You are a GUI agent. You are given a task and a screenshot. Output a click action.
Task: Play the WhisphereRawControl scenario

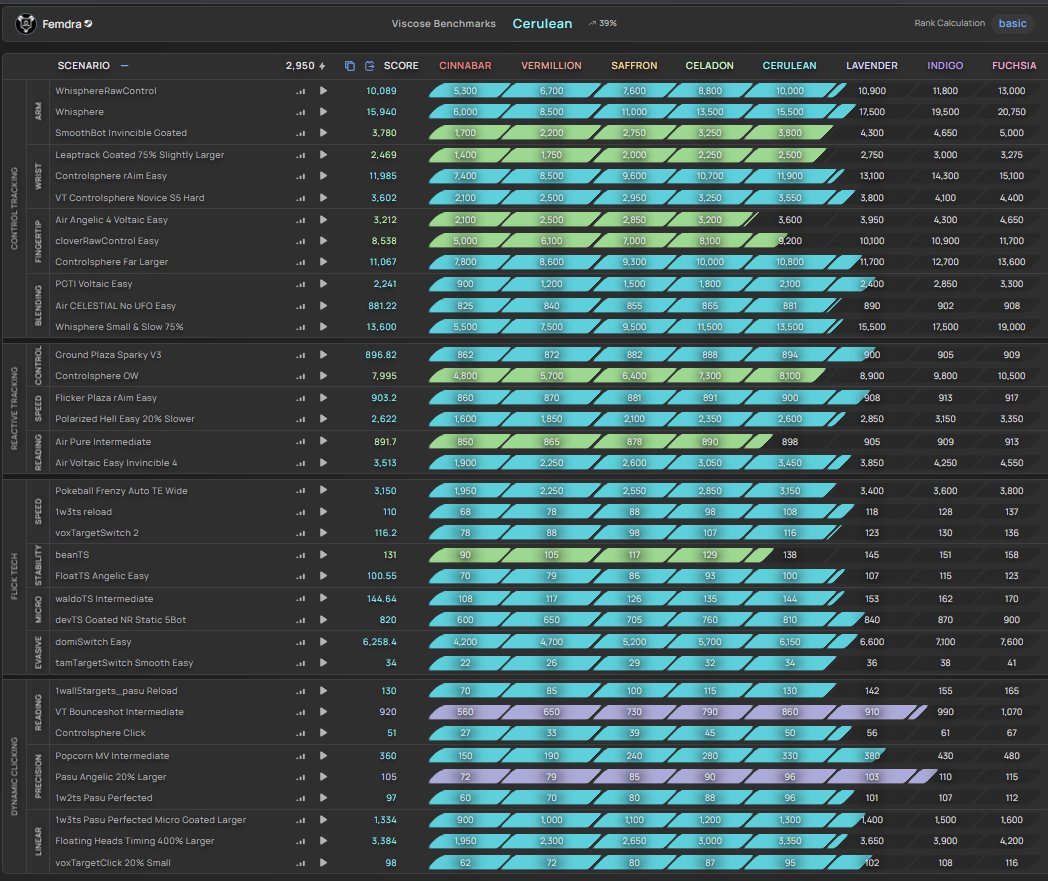[x=323, y=91]
